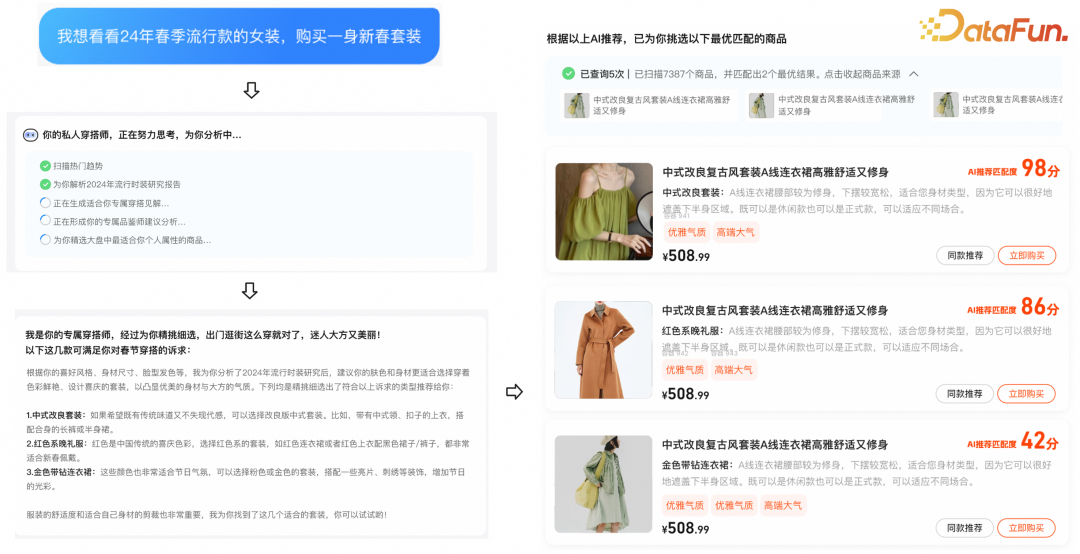Click heading 根据以上AI推荐，已为你挑选以下最优匹配的商品
This screenshot has width=1080, height=554.
point(667,39)
